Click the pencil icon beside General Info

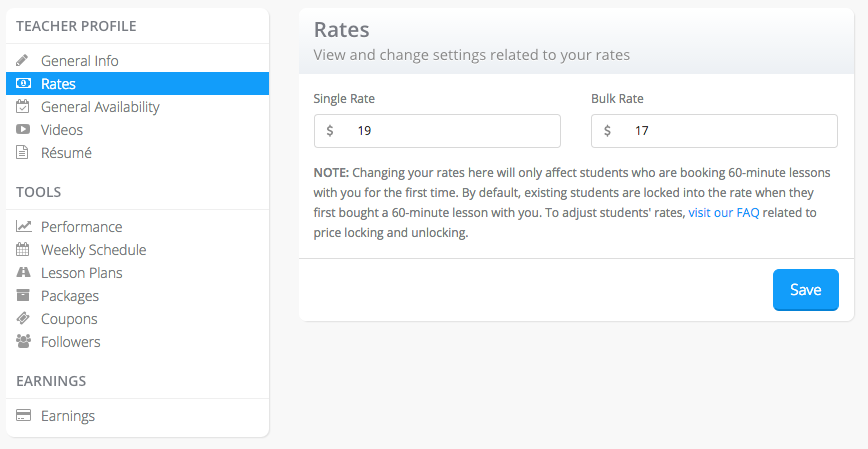point(22,60)
